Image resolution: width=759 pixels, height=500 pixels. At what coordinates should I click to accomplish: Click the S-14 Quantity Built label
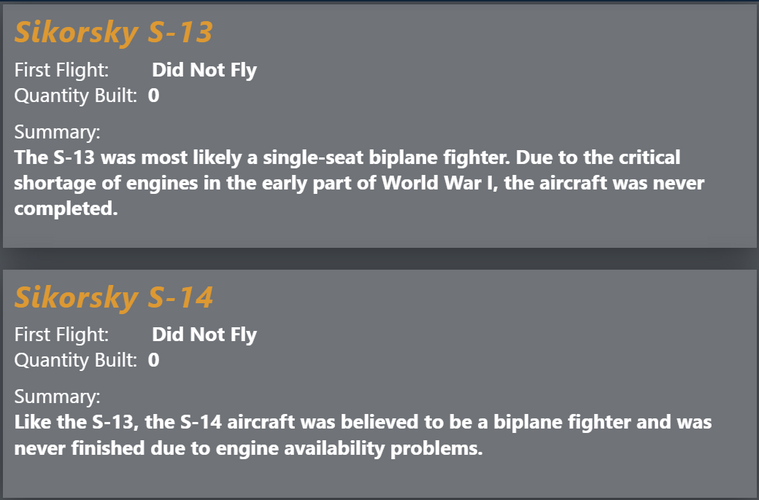pyautogui.click(x=76, y=360)
